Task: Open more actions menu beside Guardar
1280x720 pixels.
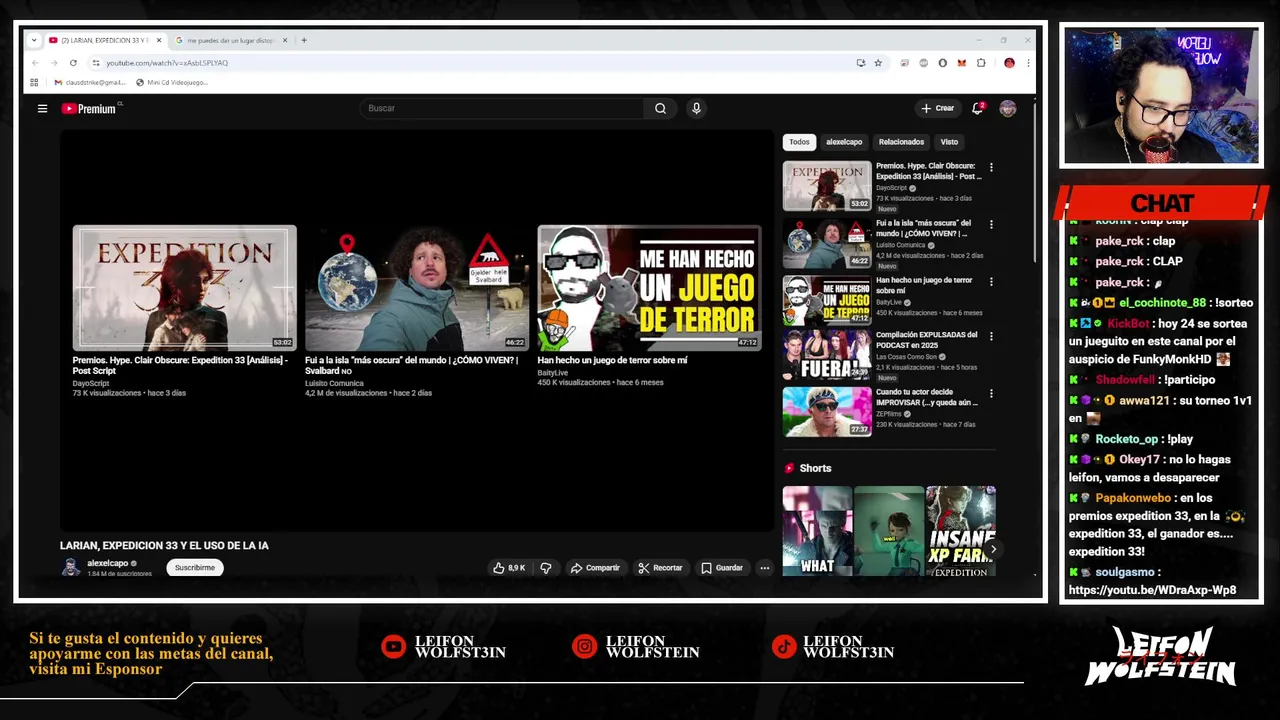Action: coord(764,568)
